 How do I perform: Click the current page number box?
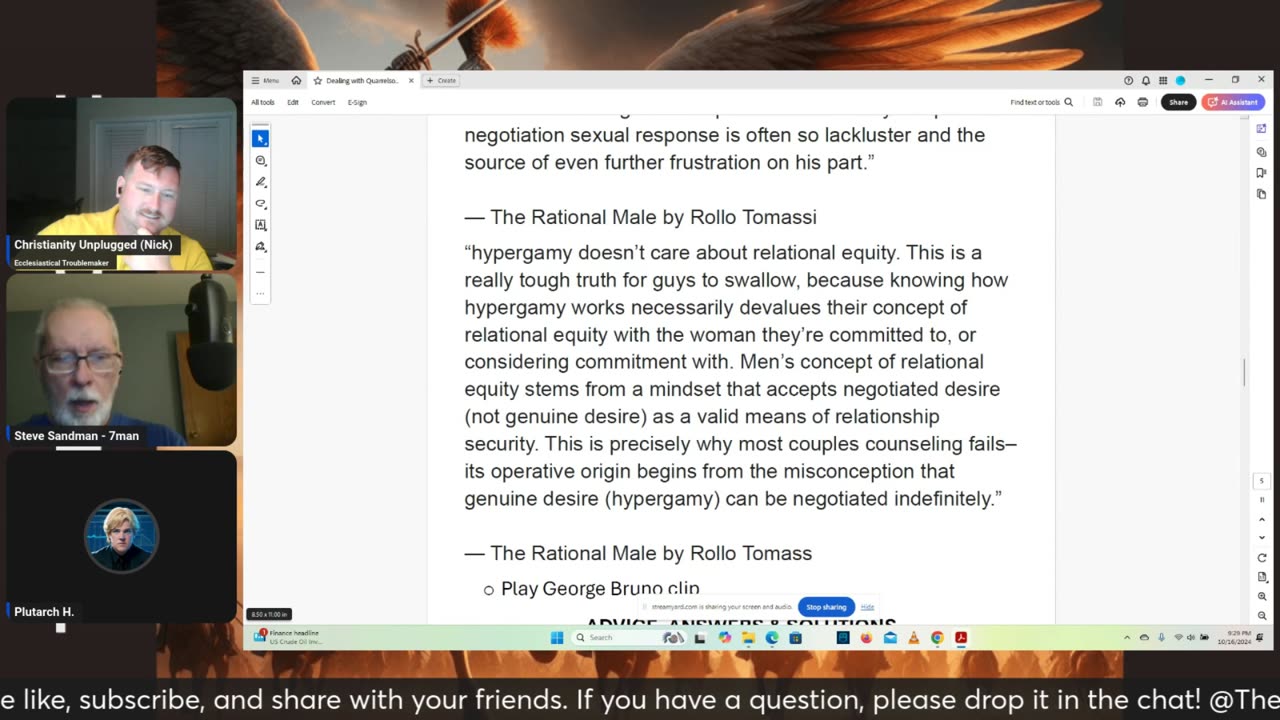(1262, 481)
